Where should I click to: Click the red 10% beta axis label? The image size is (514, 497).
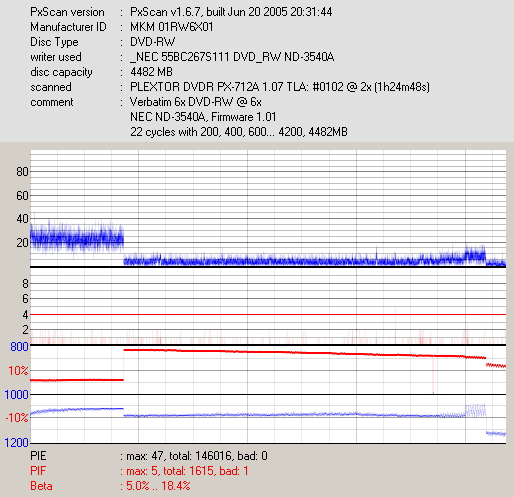[x=18, y=371]
